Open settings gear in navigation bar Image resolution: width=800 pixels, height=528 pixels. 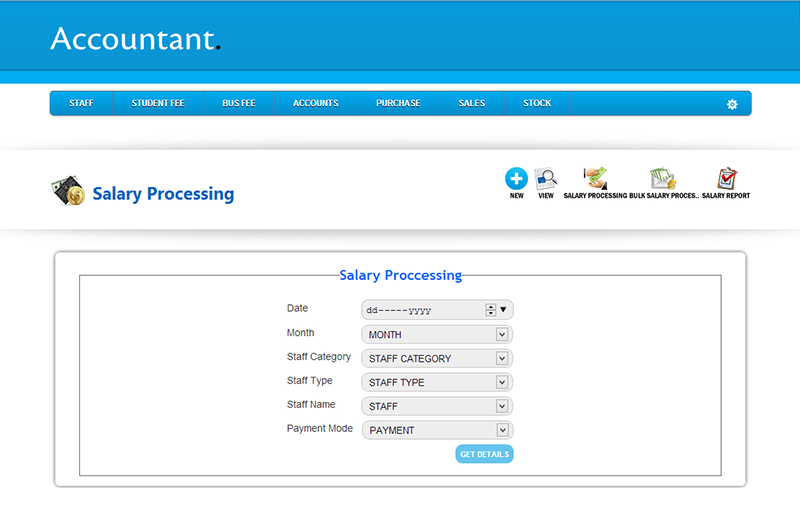pyautogui.click(x=732, y=104)
